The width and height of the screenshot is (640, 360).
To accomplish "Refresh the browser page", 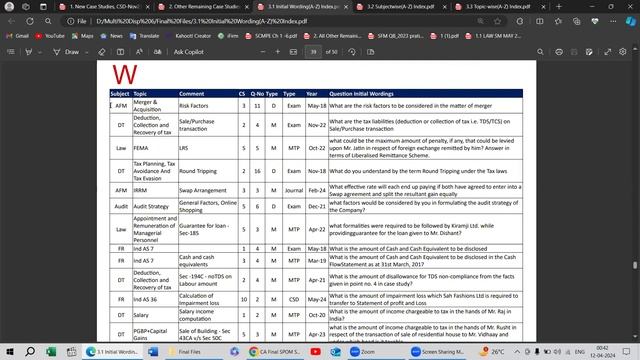I will [x=30, y=21].
